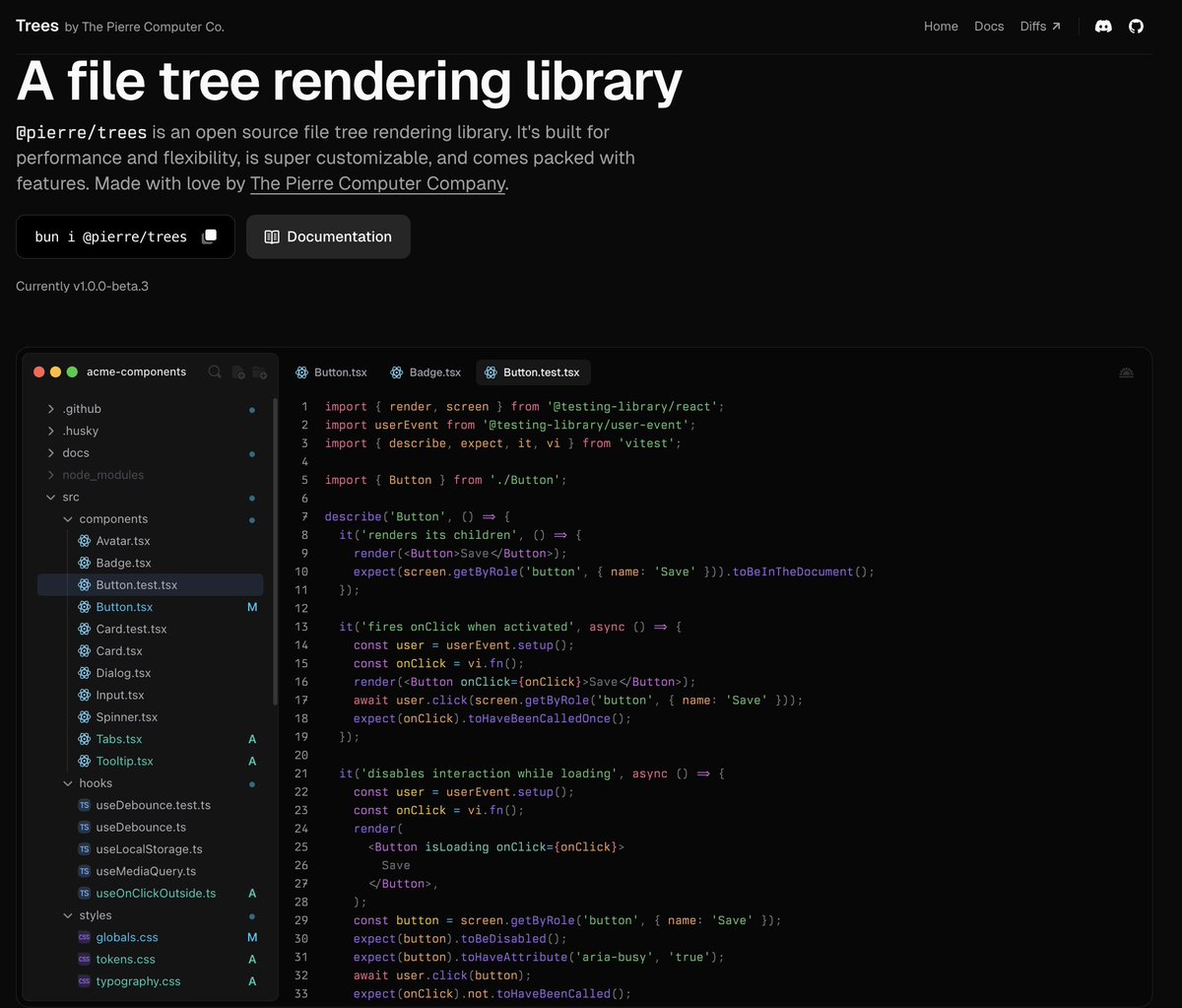Image resolution: width=1182 pixels, height=1008 pixels.
Task: Click the CSS icon beside globals.css
Action: [x=85, y=938]
